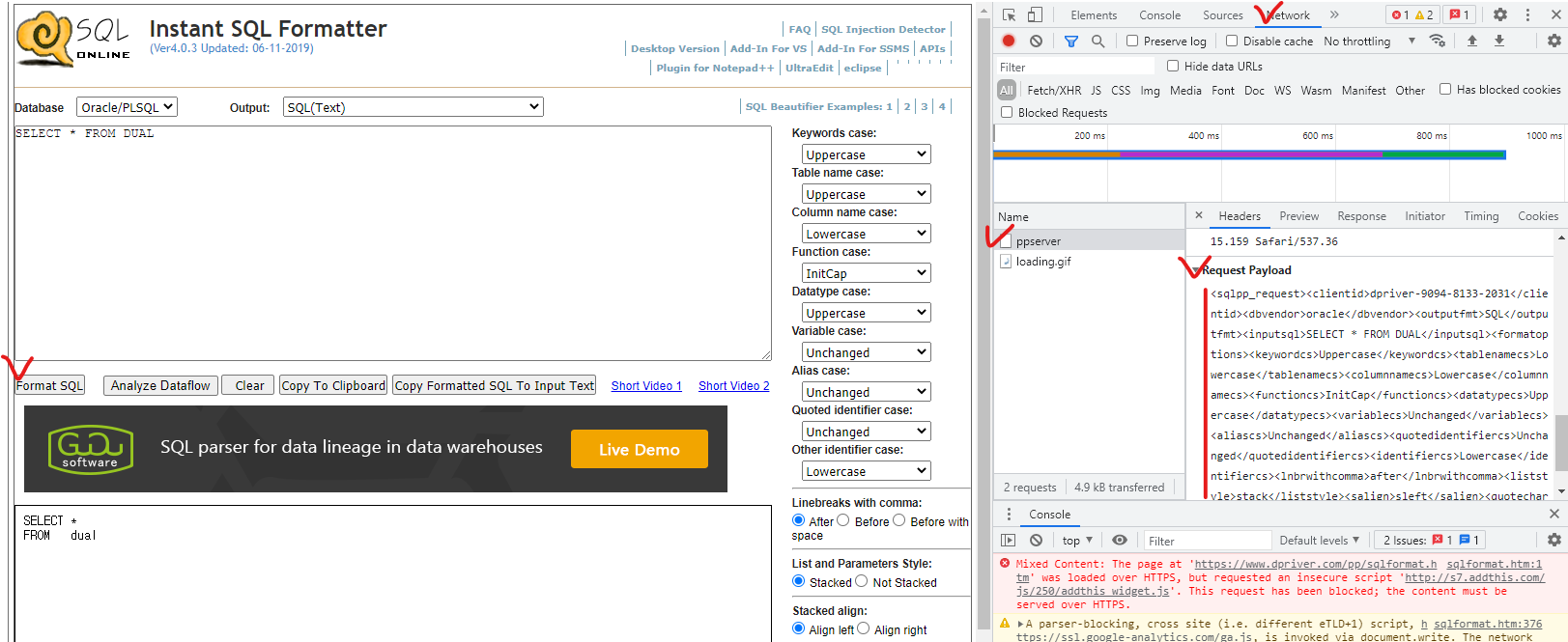Open the Database Oracle/PLSQL dropdown
This screenshot has width=1568, height=642.
[x=128, y=107]
